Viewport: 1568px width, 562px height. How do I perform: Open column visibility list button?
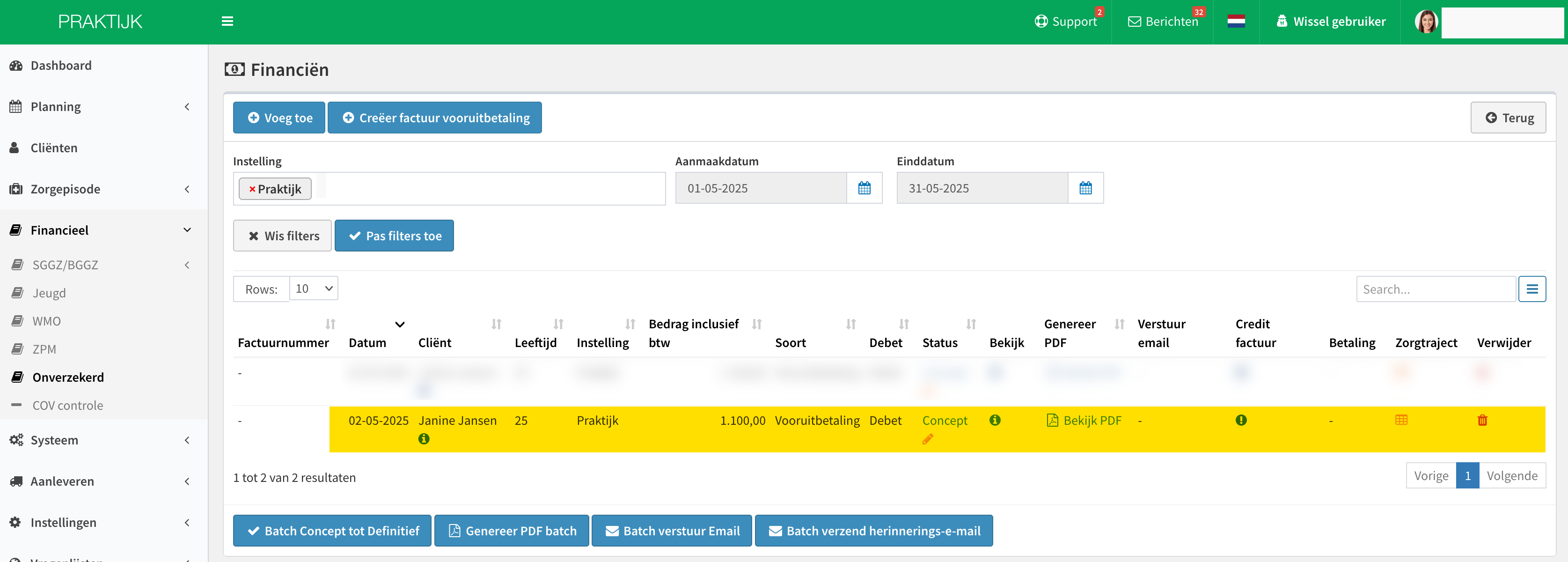click(1531, 289)
